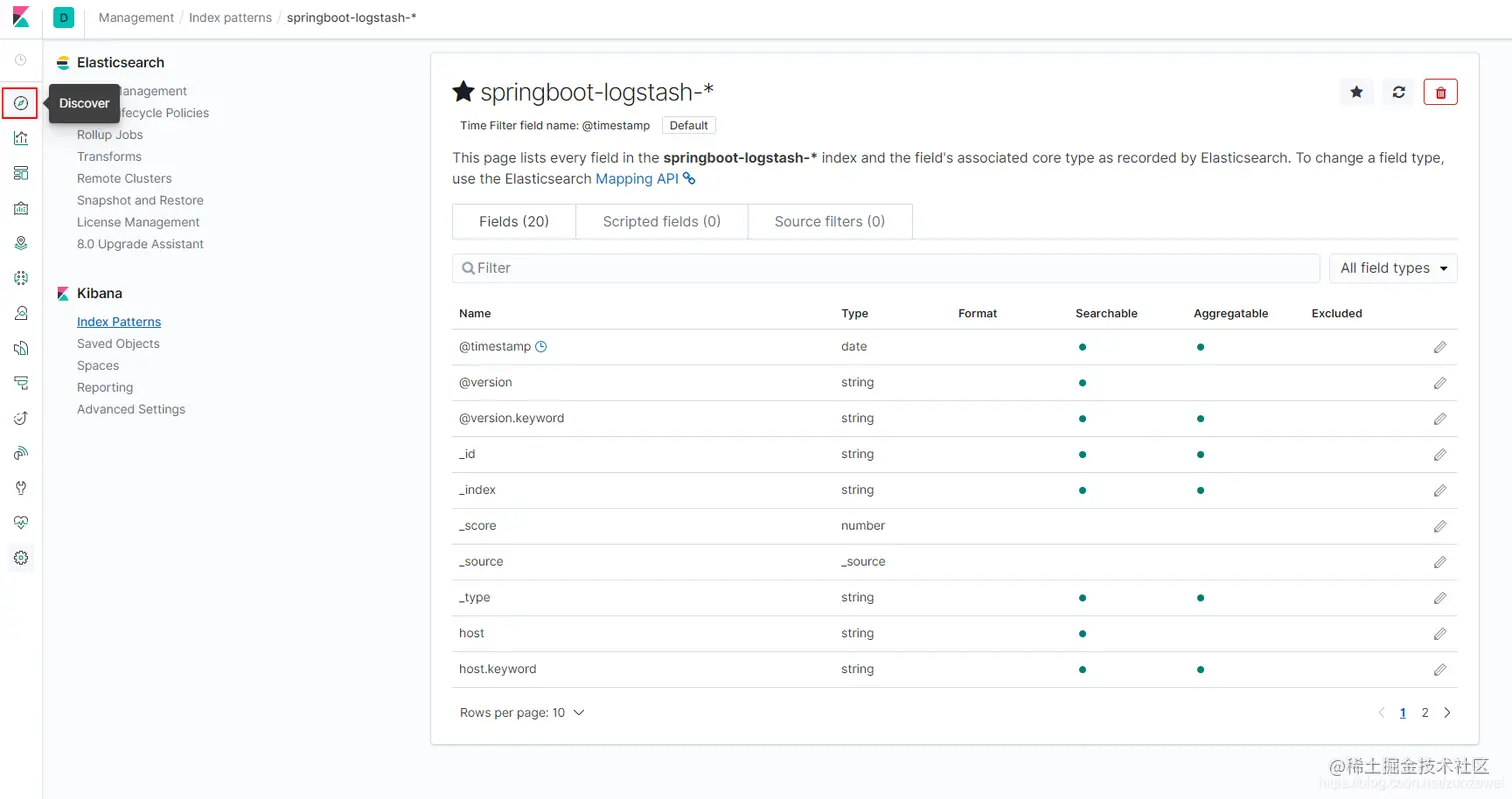Show recently viewed clock icon

(20, 60)
